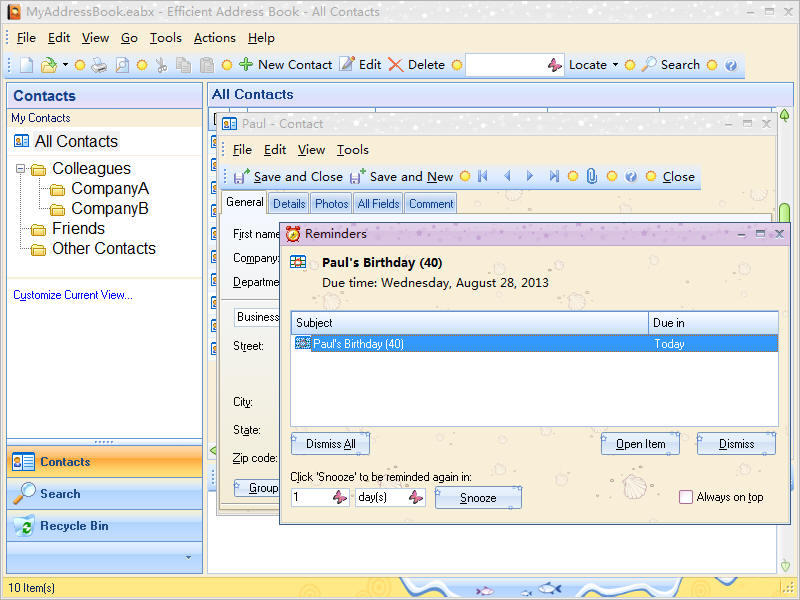This screenshot has width=800, height=600.
Task: Click the calendar icon beside Paul's Birthday heading
Action: coord(298,262)
